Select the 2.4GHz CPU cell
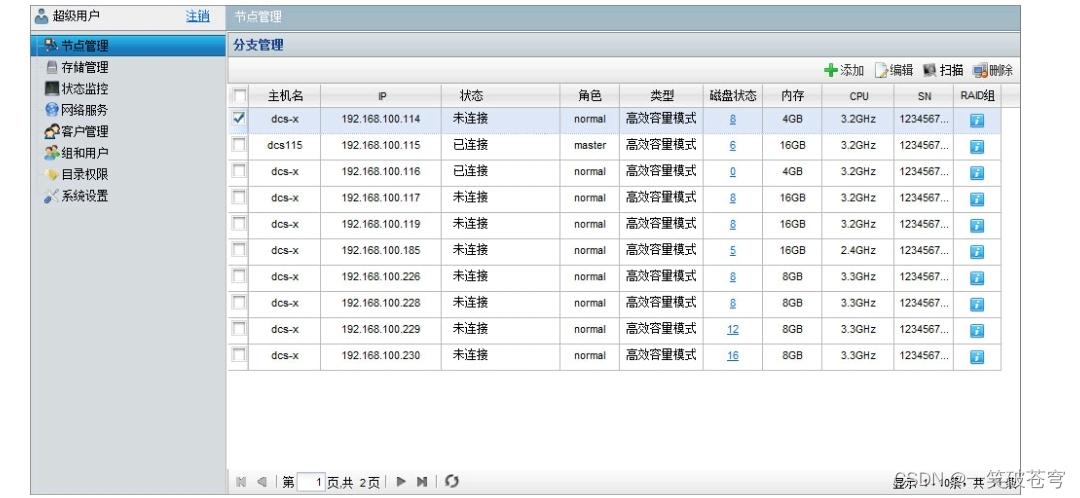This screenshot has height=498, width=1080. 858,251
